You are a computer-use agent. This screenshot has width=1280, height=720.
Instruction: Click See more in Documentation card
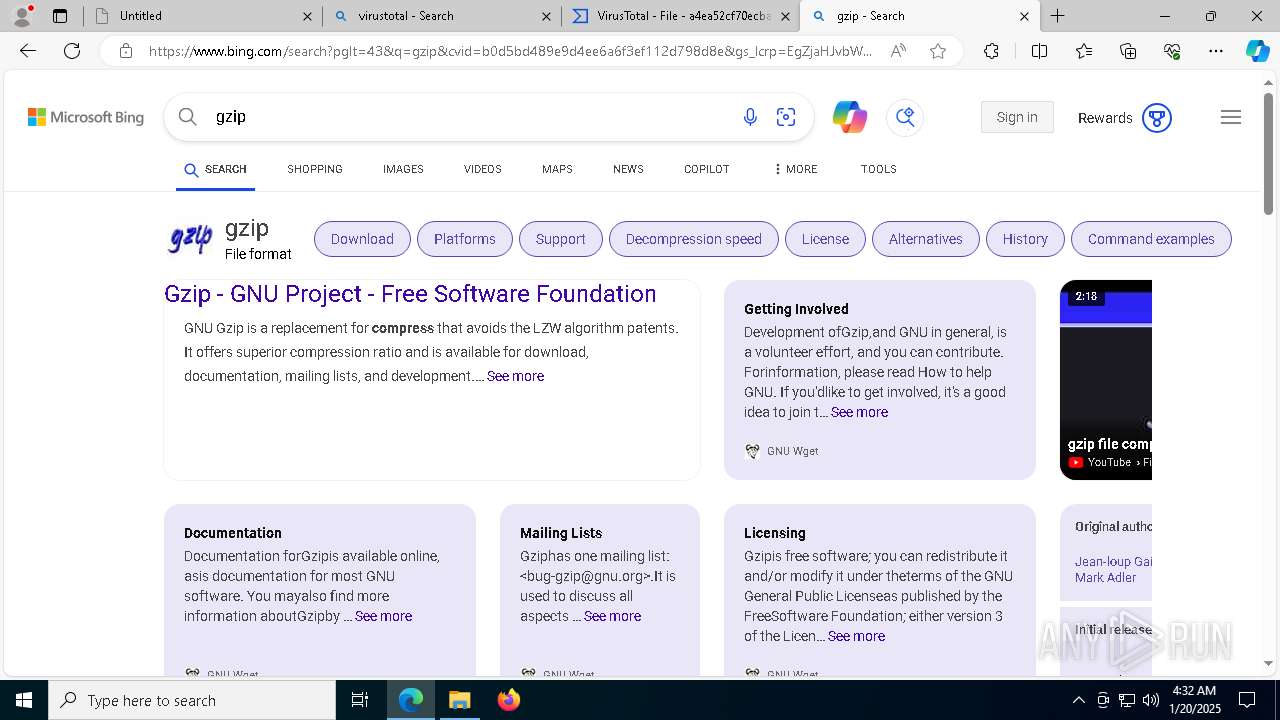coord(383,616)
